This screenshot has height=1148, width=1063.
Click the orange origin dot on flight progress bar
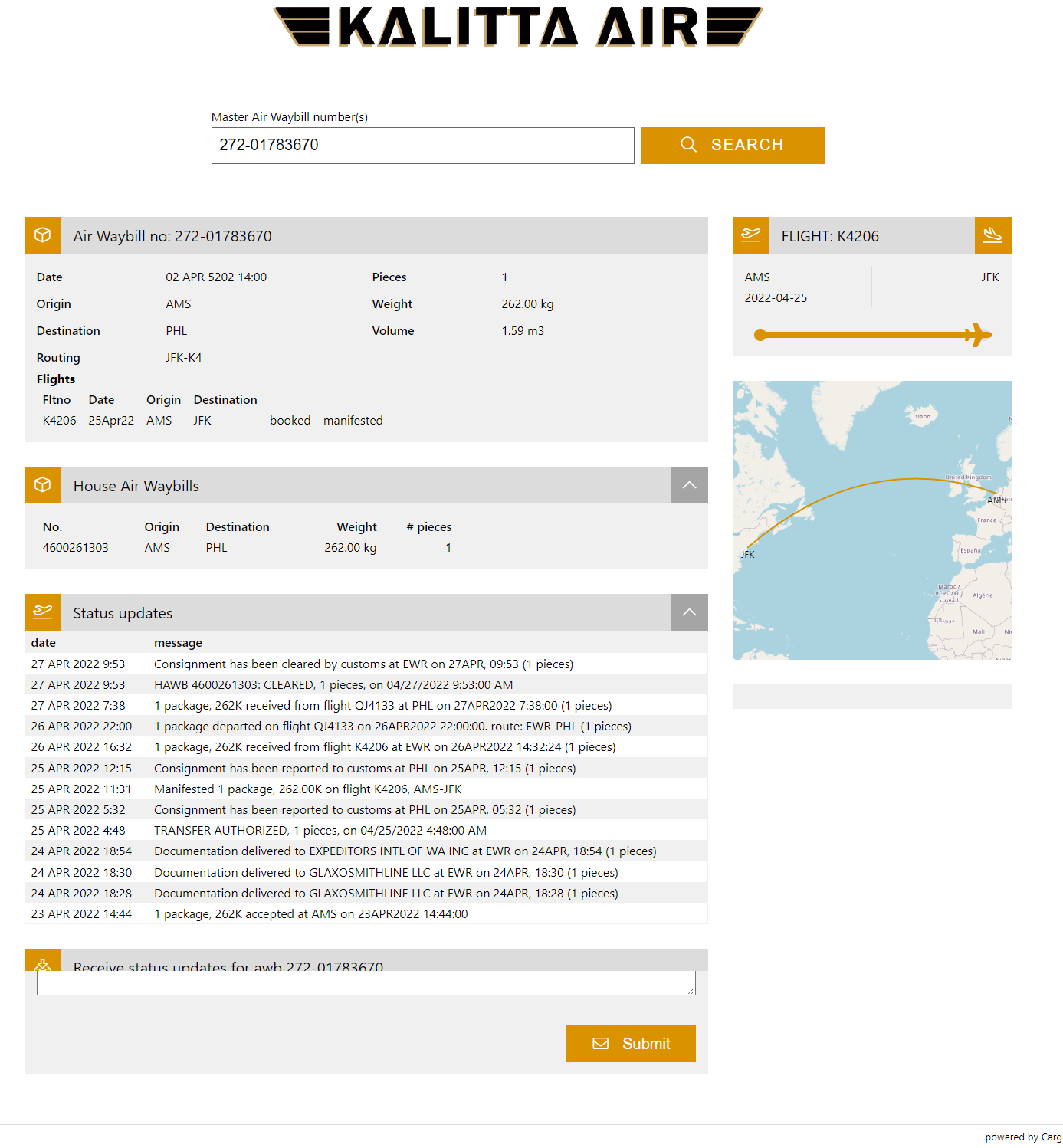click(x=760, y=335)
